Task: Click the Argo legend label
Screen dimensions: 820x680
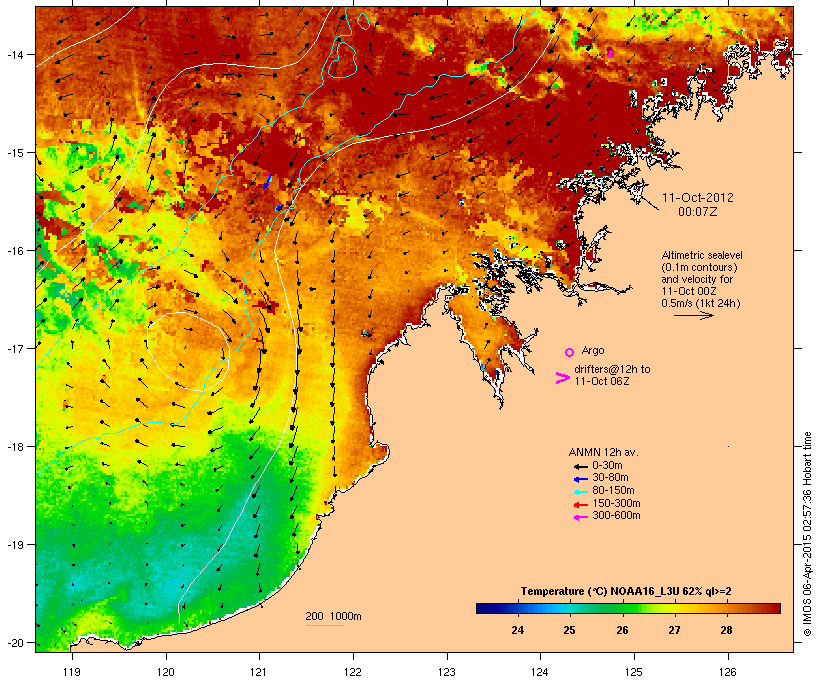Action: tap(593, 350)
